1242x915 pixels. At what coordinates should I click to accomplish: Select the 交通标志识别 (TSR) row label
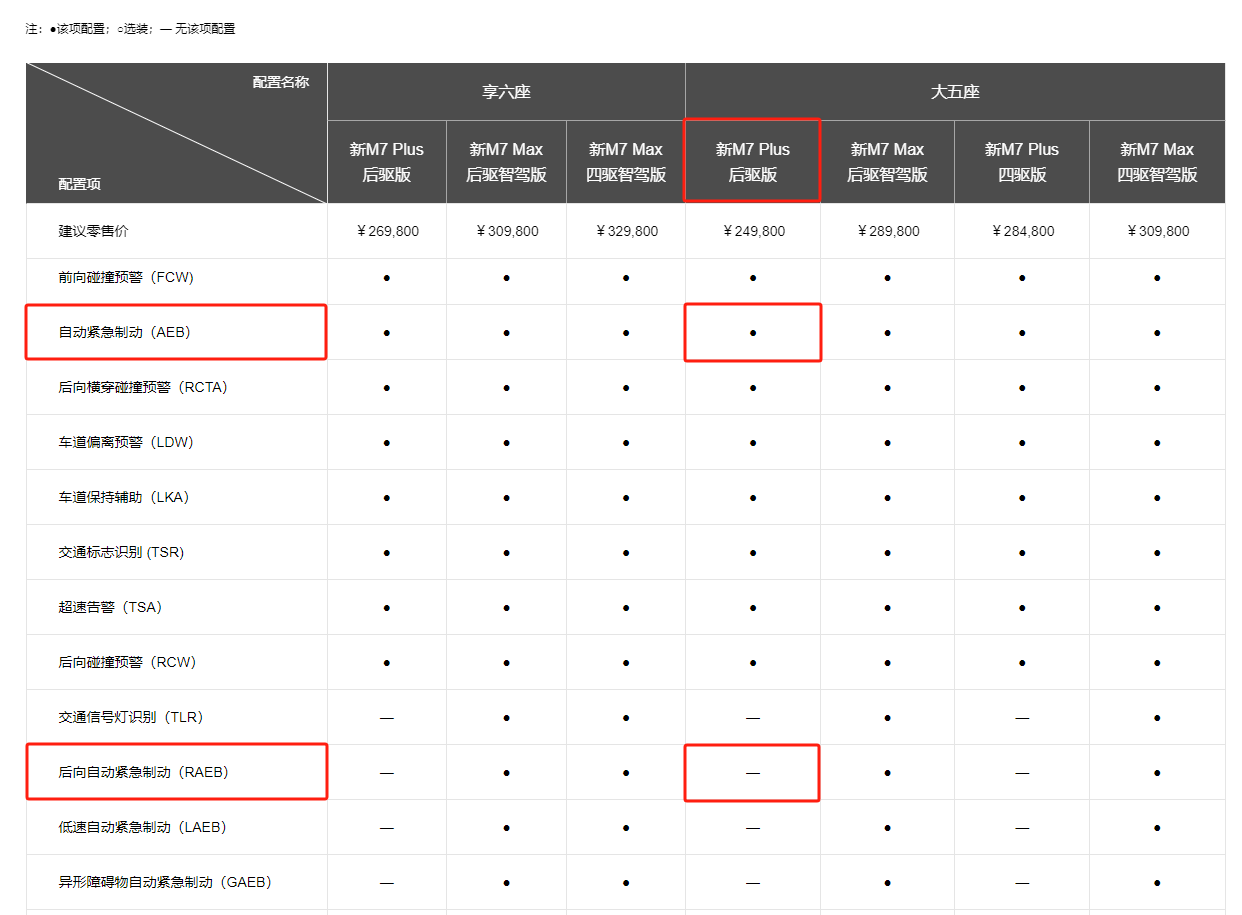point(121,552)
